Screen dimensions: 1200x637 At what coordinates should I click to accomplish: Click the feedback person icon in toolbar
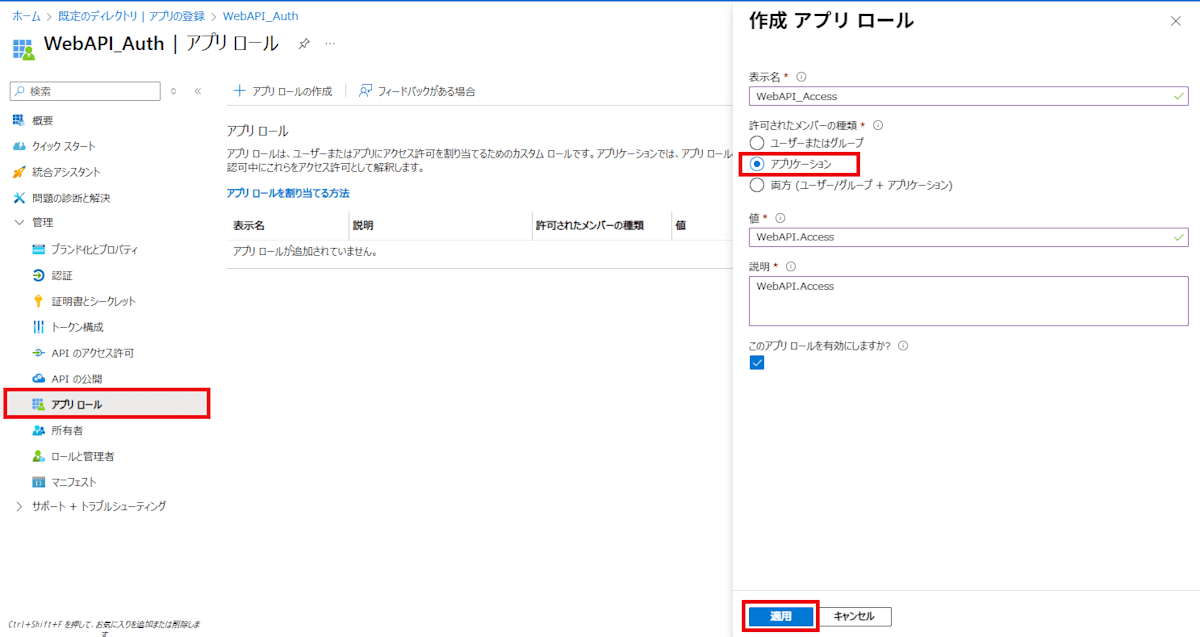pos(366,91)
